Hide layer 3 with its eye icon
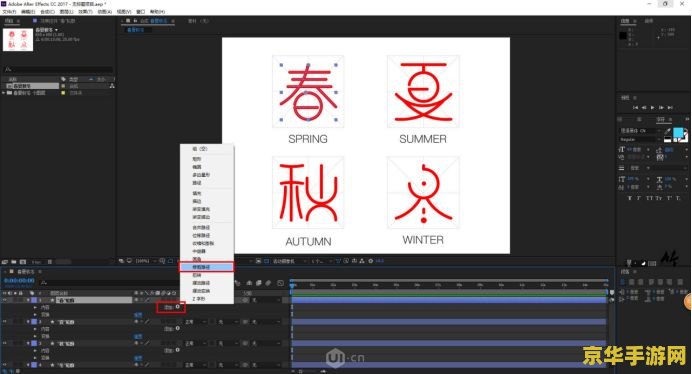This screenshot has width=692, height=374. (5, 344)
